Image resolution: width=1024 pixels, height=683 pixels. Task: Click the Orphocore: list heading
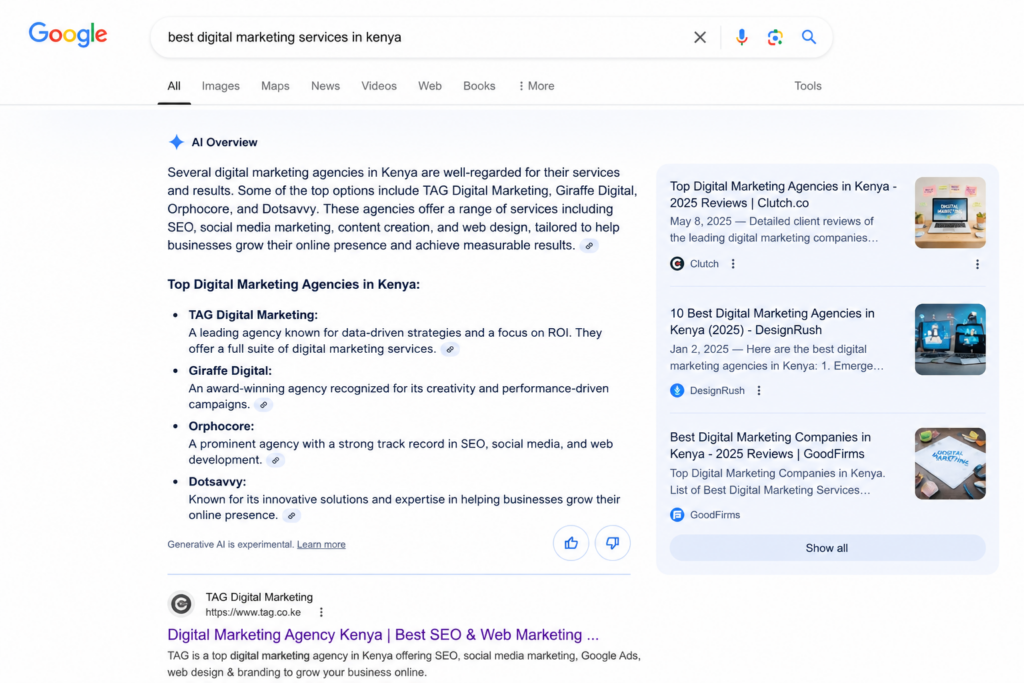(221, 426)
